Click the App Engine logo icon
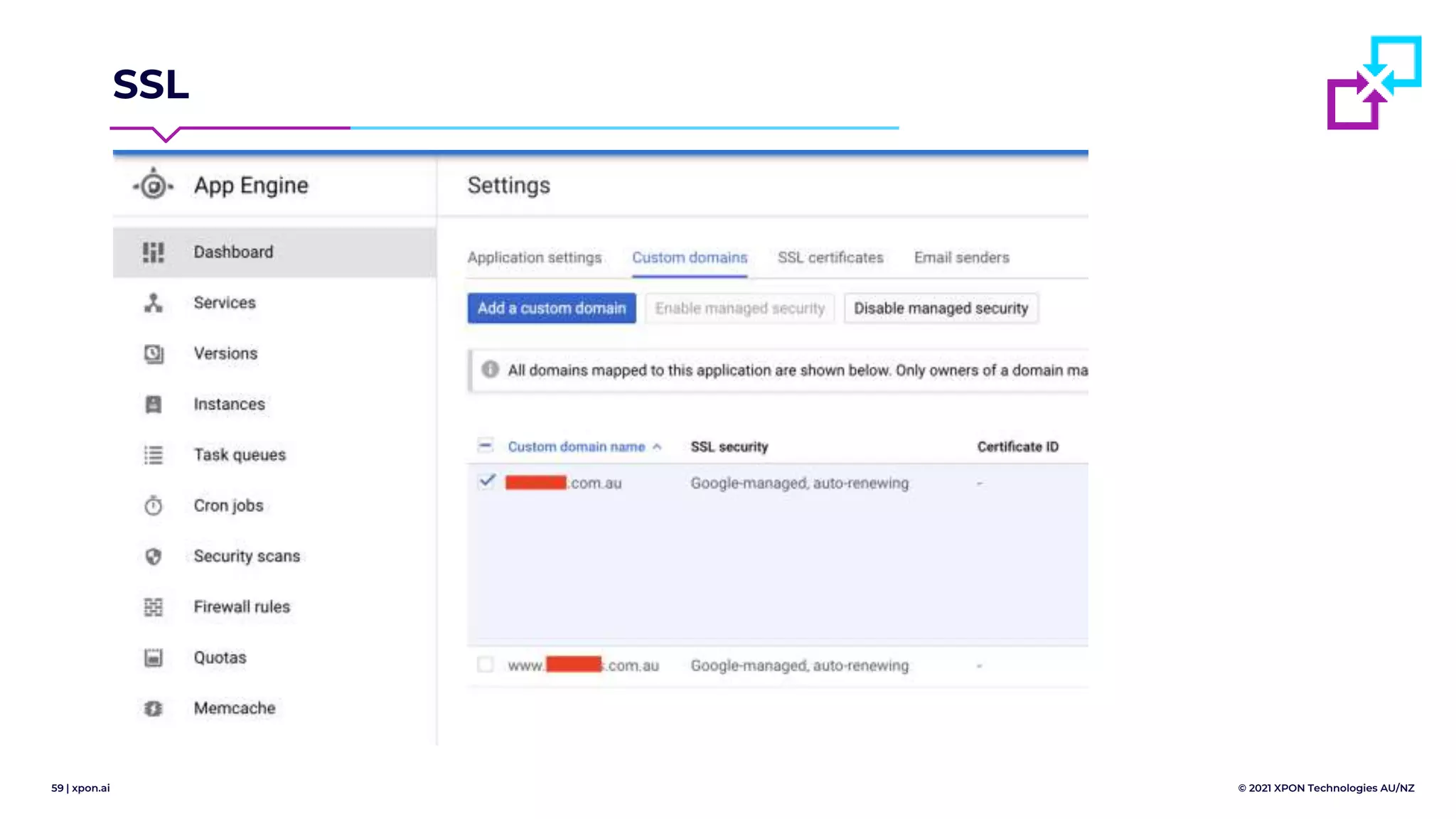This screenshot has width=1456, height=819. (153, 186)
